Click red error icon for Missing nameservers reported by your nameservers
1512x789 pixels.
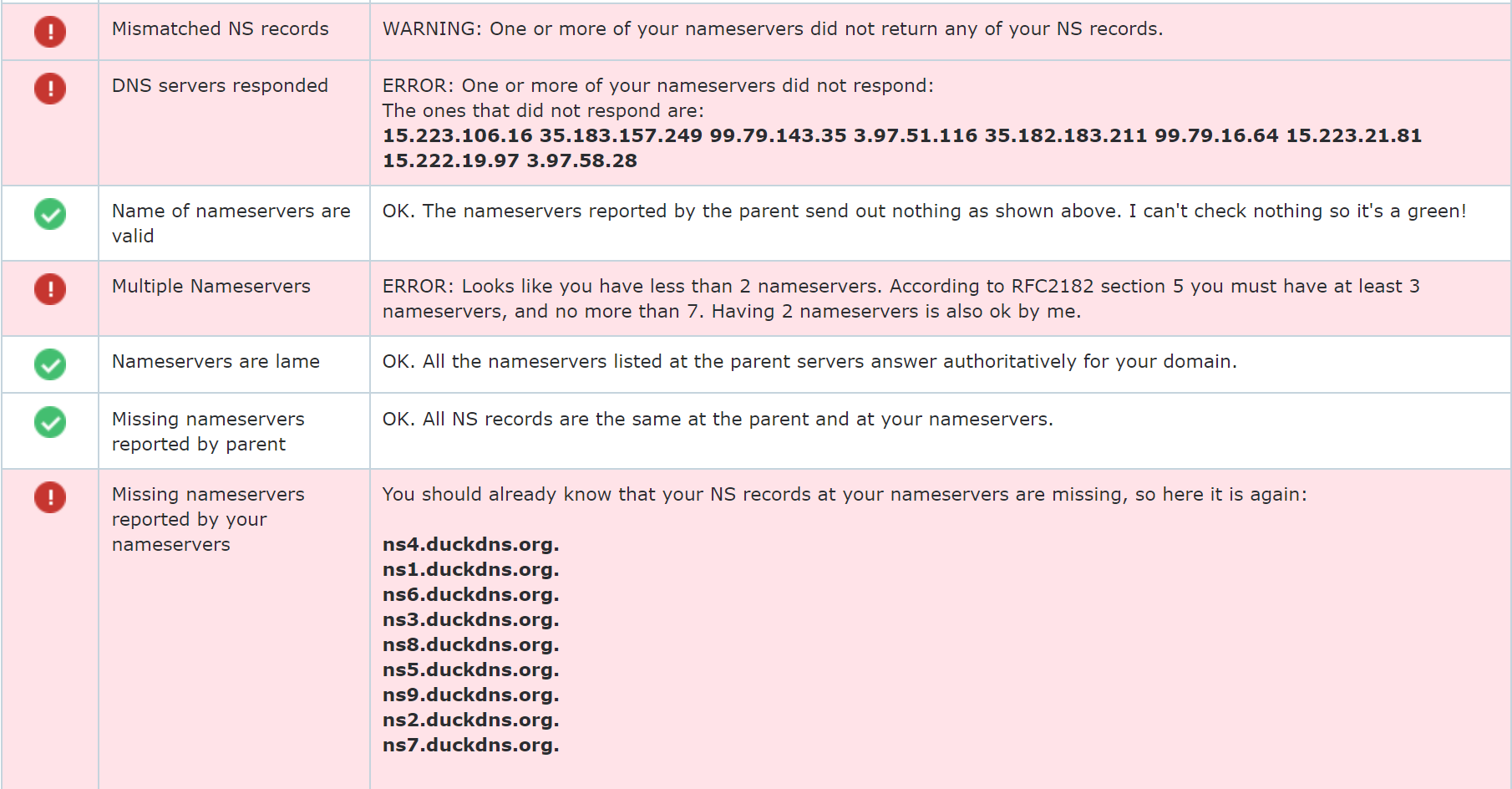coord(50,497)
